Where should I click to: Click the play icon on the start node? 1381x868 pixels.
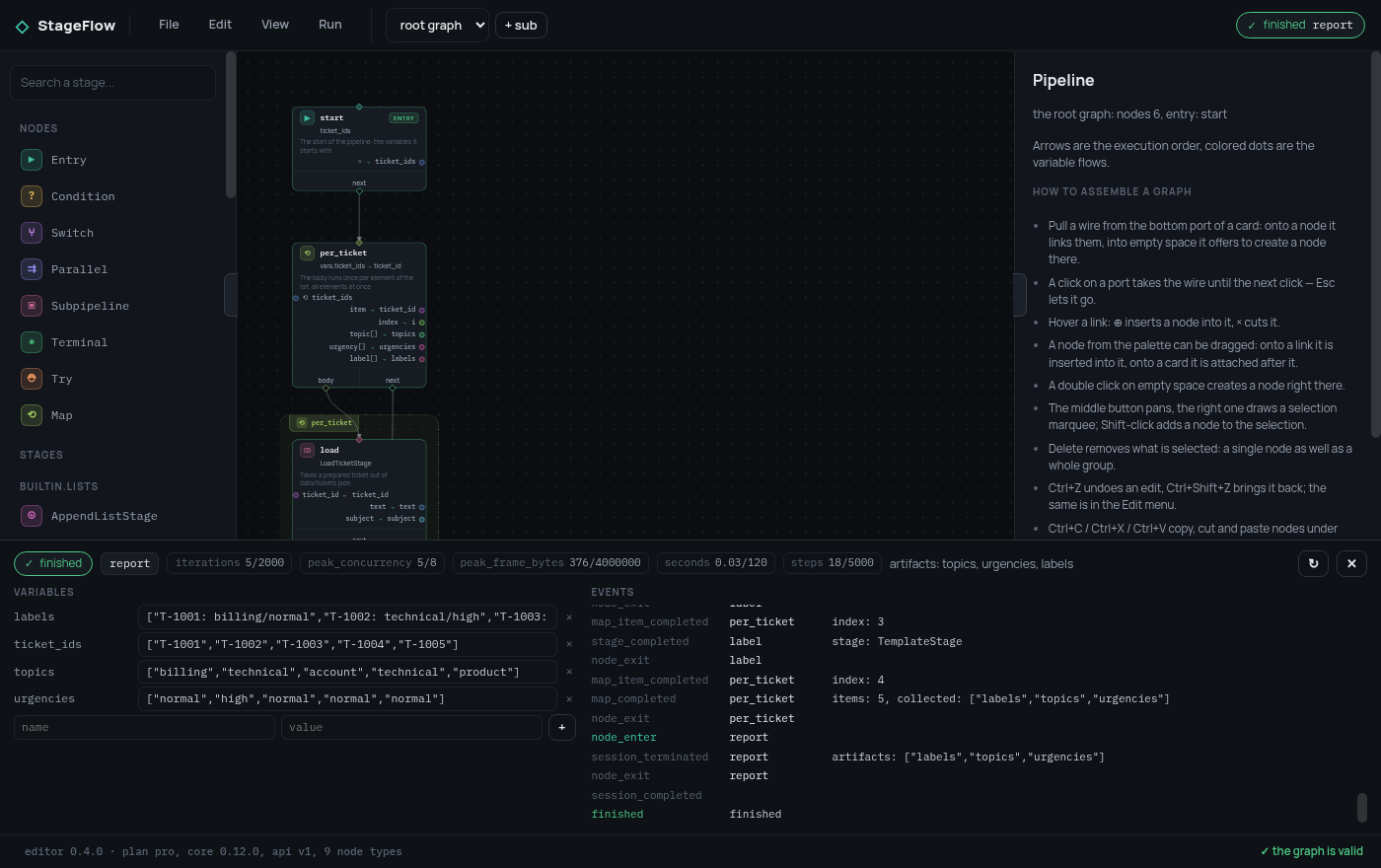(x=307, y=117)
